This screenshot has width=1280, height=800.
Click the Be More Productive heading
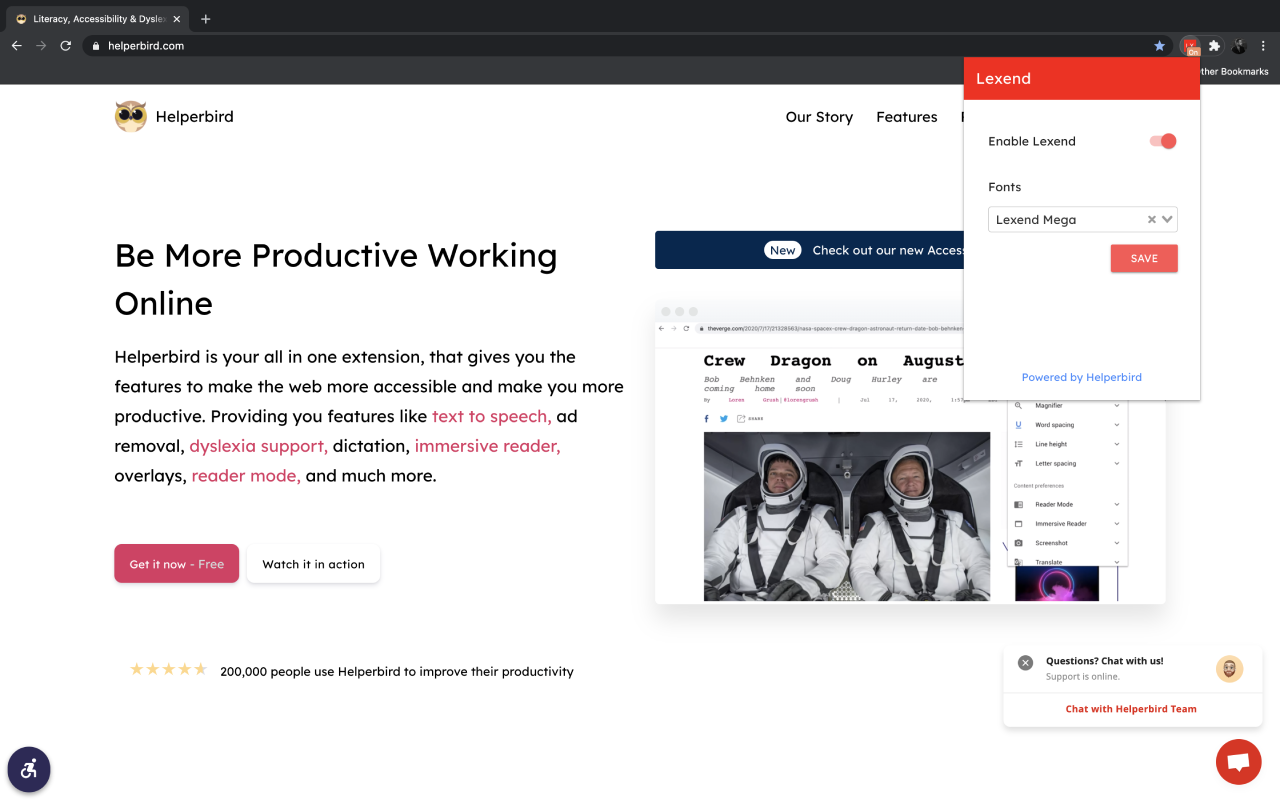pos(336,279)
